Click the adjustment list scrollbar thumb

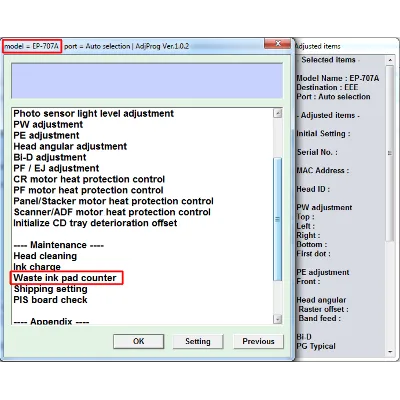coord(277,219)
